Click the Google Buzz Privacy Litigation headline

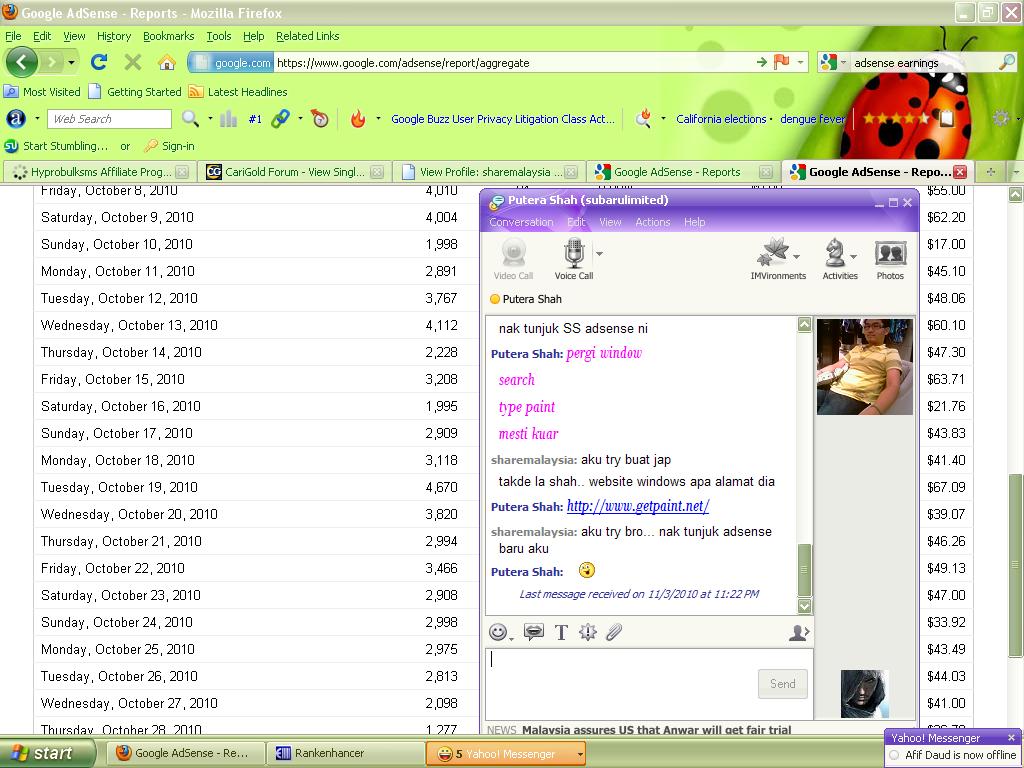tap(503, 119)
